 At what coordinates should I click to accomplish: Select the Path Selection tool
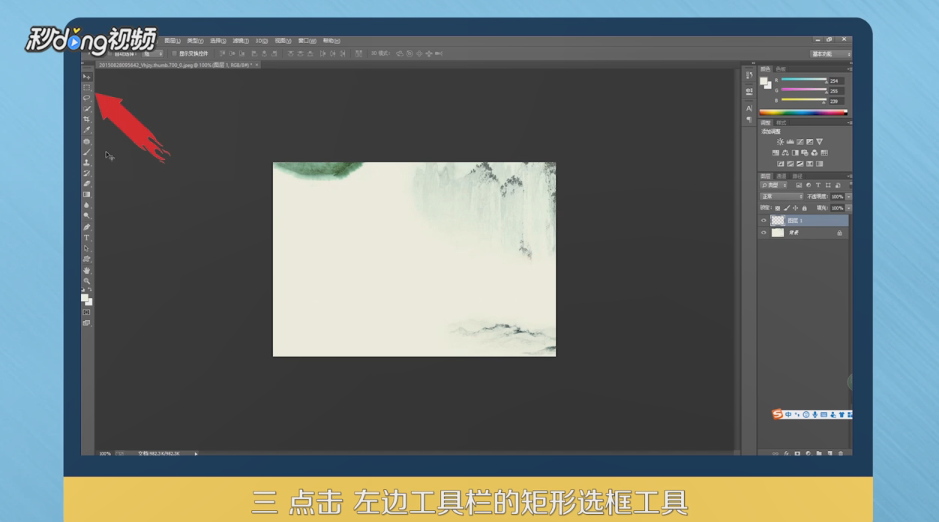[87, 248]
